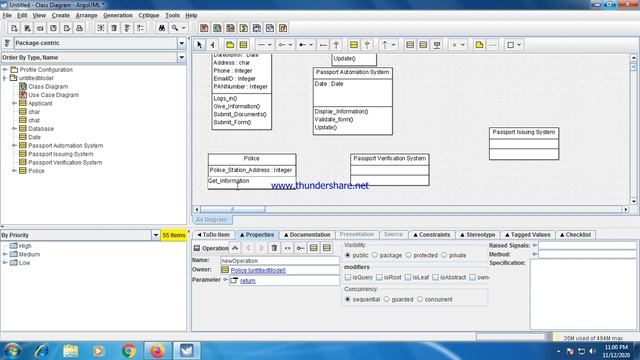Select public visibility radio button

[x=348, y=255]
